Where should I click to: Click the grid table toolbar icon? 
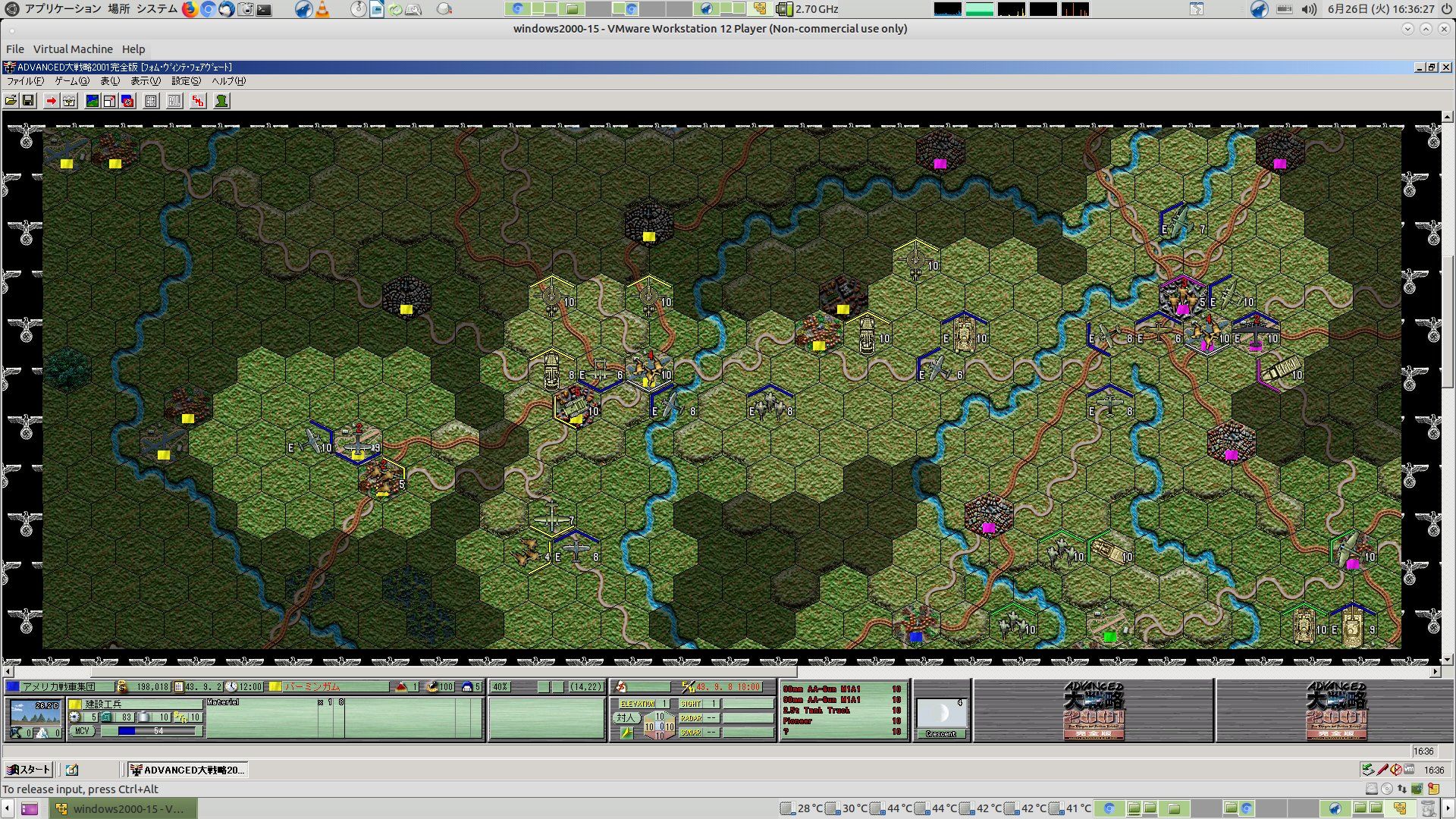[151, 101]
